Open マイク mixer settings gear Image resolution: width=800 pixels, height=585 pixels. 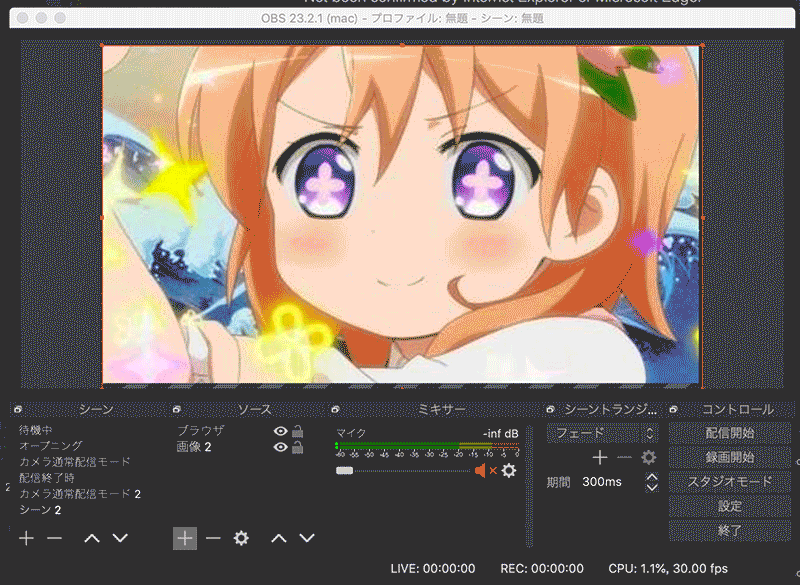click(x=509, y=470)
